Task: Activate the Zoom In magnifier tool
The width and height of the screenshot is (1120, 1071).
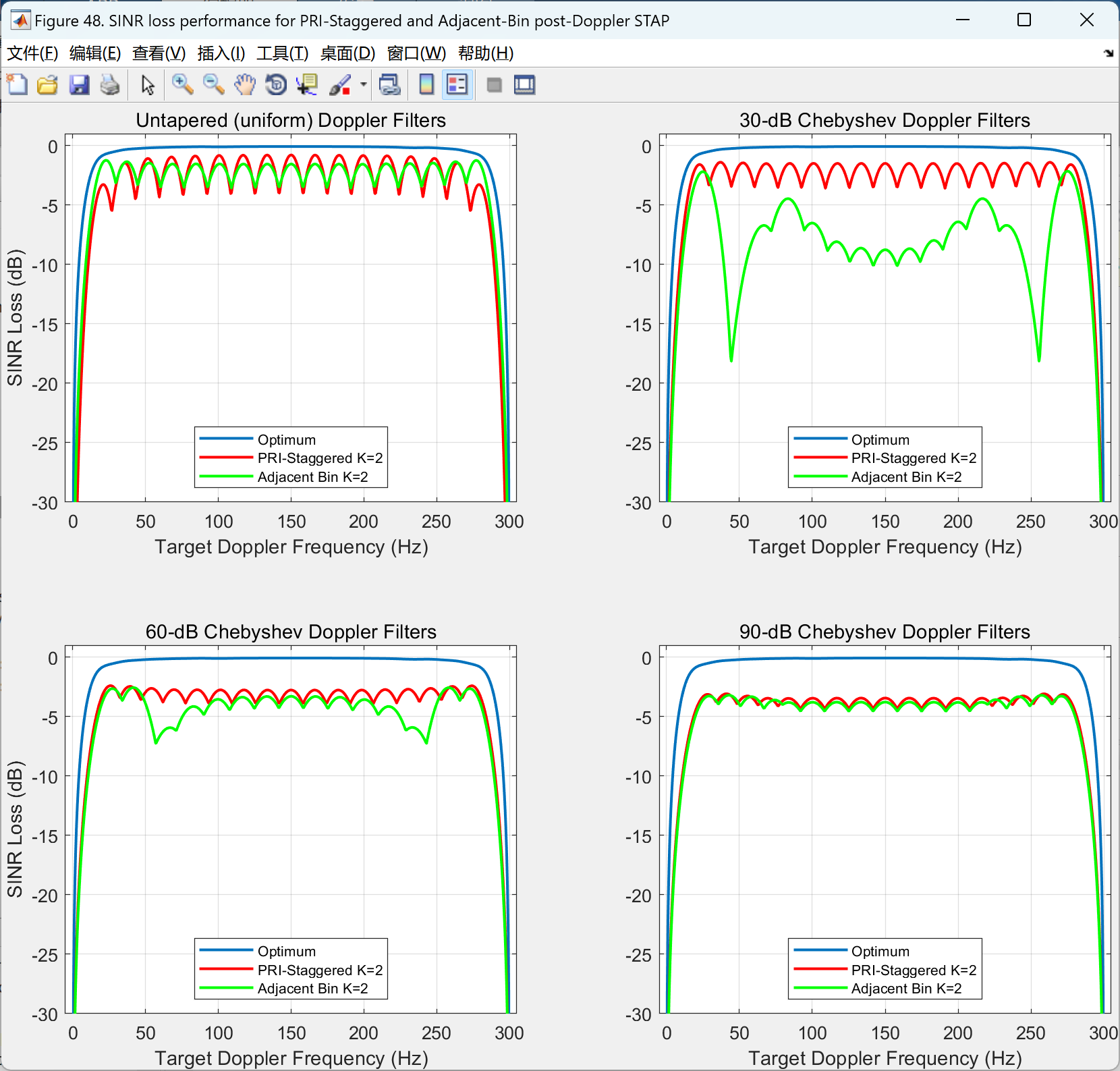Action: pos(182,84)
